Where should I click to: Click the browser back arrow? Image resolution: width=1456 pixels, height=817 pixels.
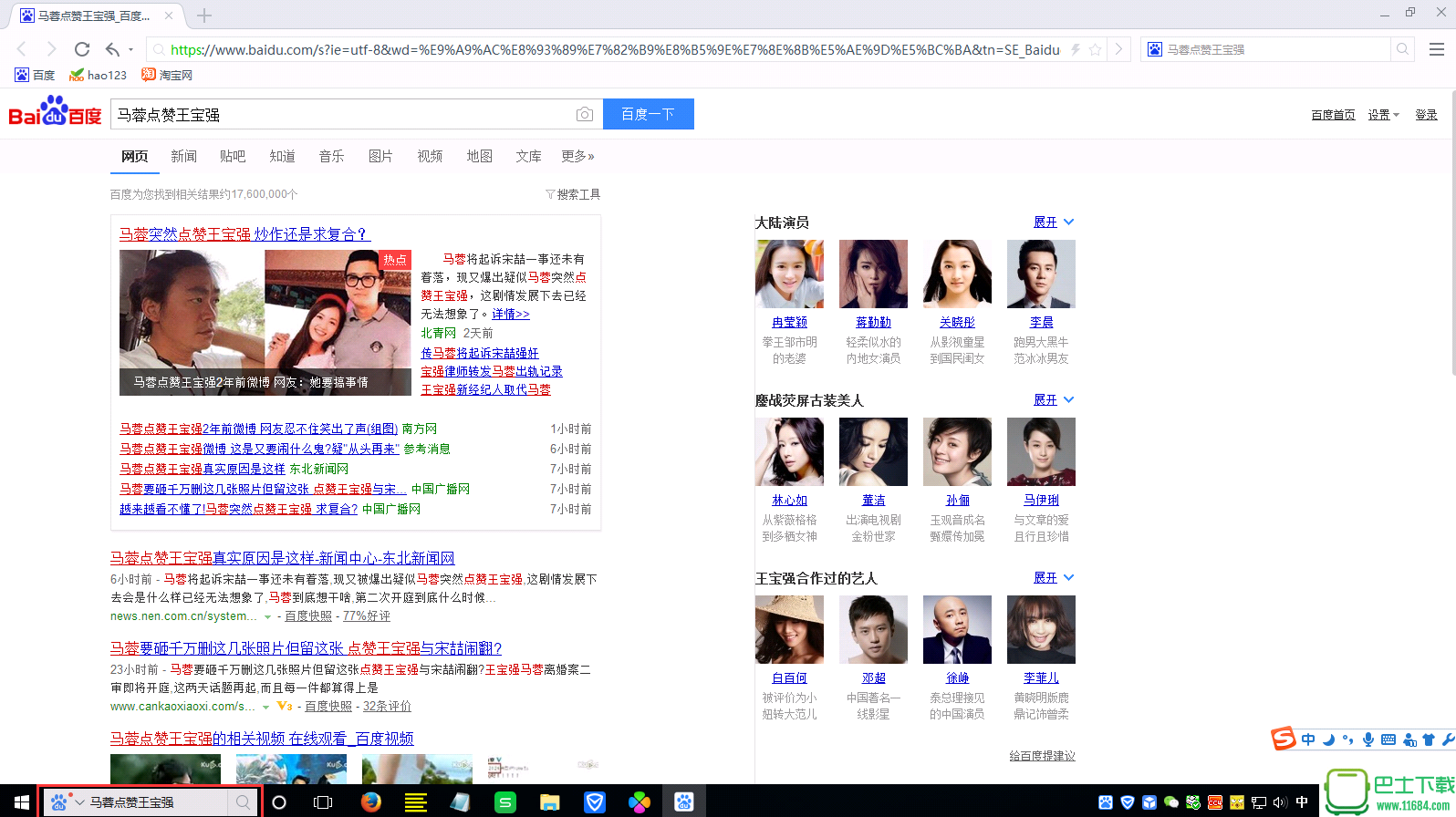(22, 49)
